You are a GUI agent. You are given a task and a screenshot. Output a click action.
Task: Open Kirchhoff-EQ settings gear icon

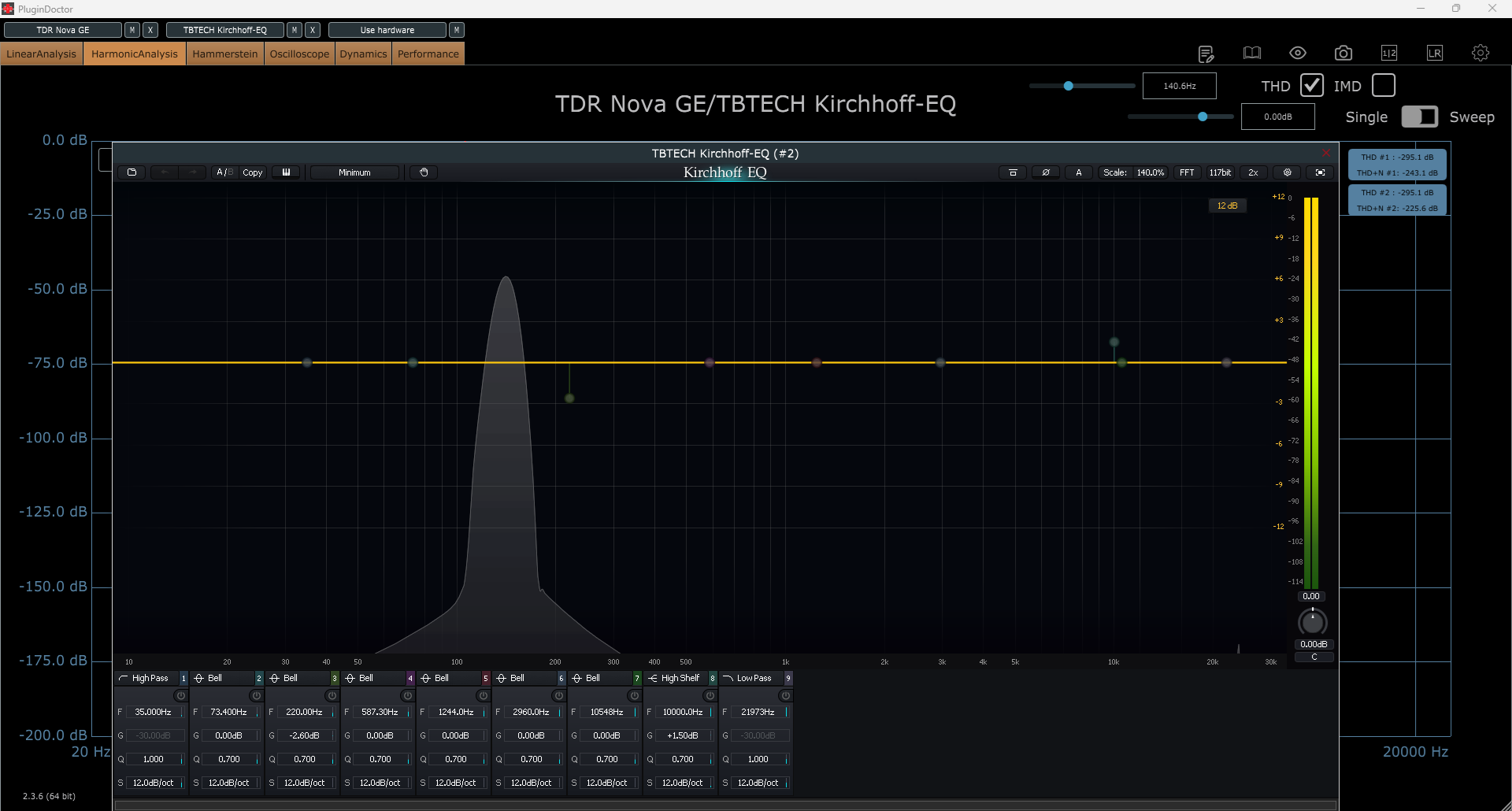(1288, 172)
